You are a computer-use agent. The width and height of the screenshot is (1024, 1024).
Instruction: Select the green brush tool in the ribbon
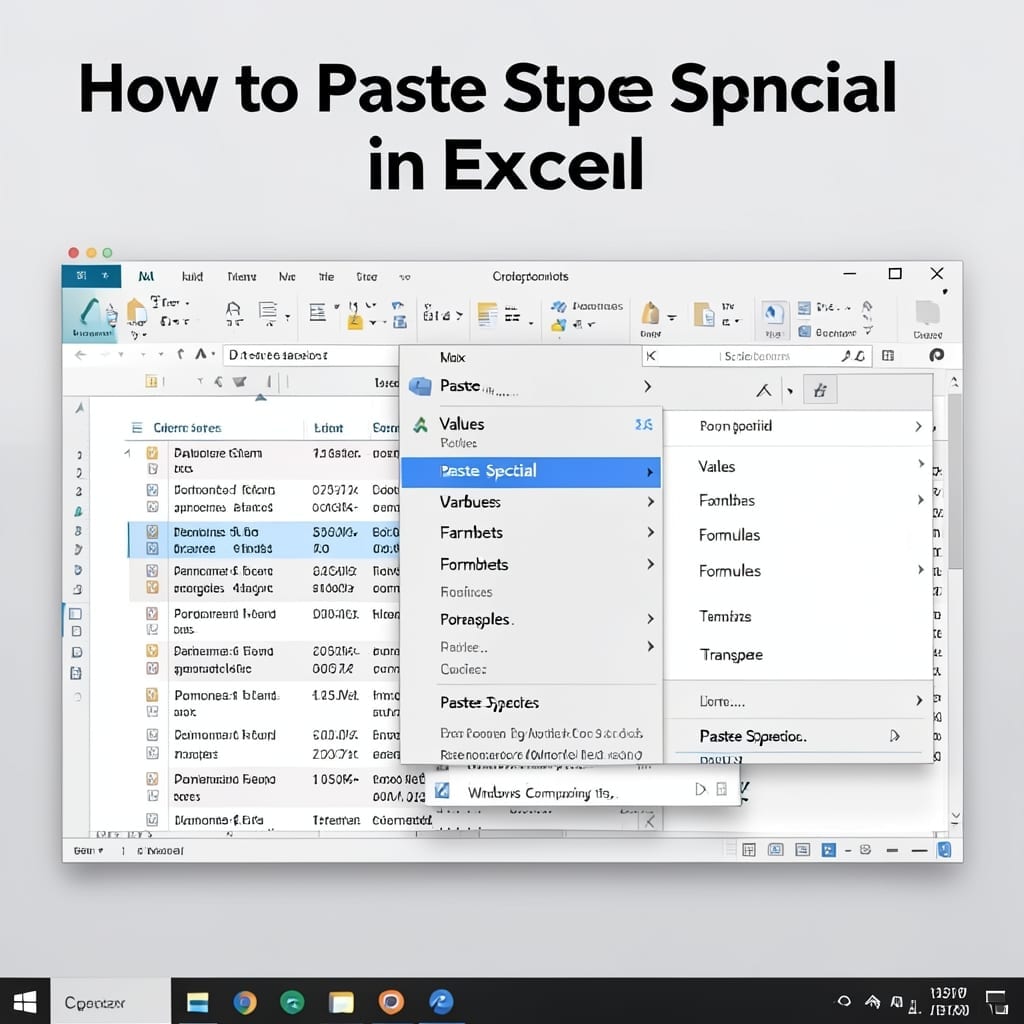pos(89,312)
